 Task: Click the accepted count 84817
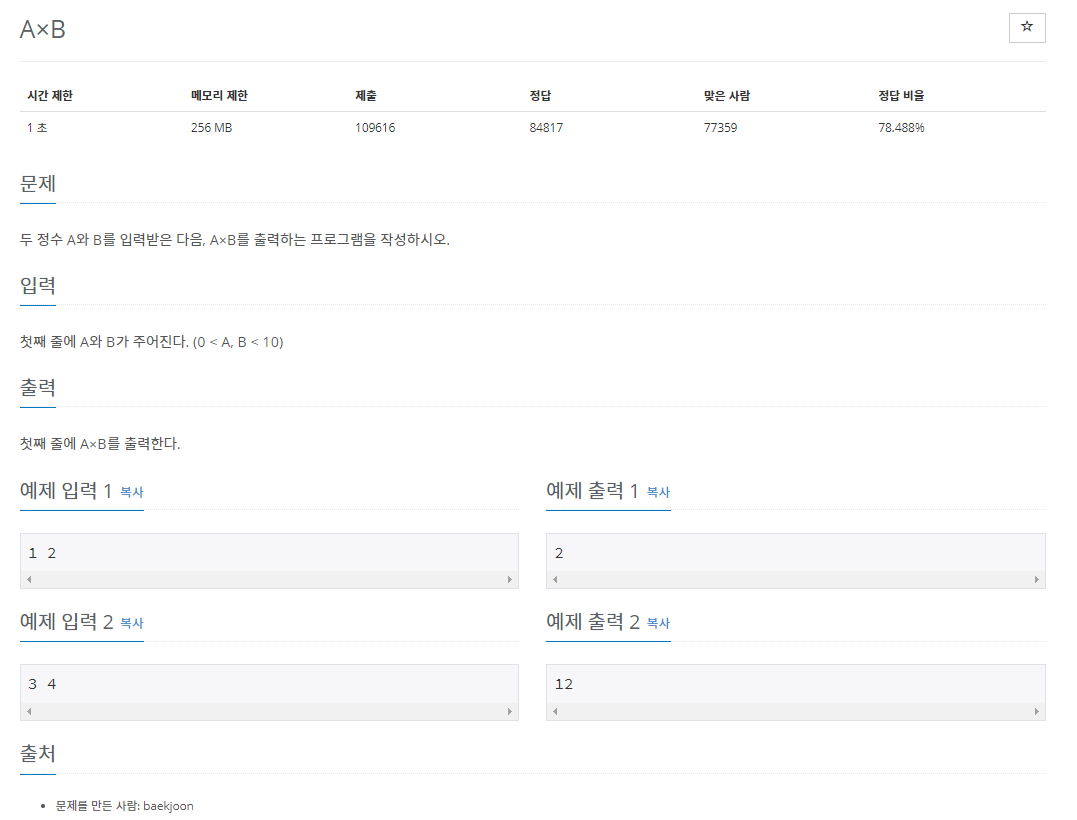pyautogui.click(x=545, y=127)
